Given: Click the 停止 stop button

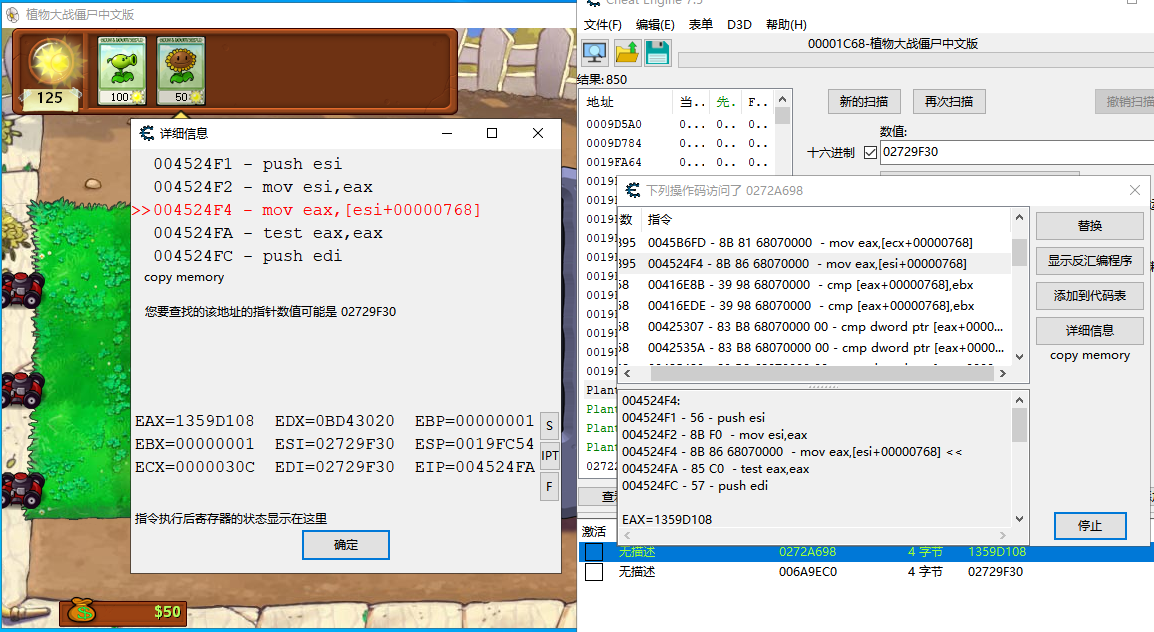Looking at the screenshot, I should coord(1089,526).
